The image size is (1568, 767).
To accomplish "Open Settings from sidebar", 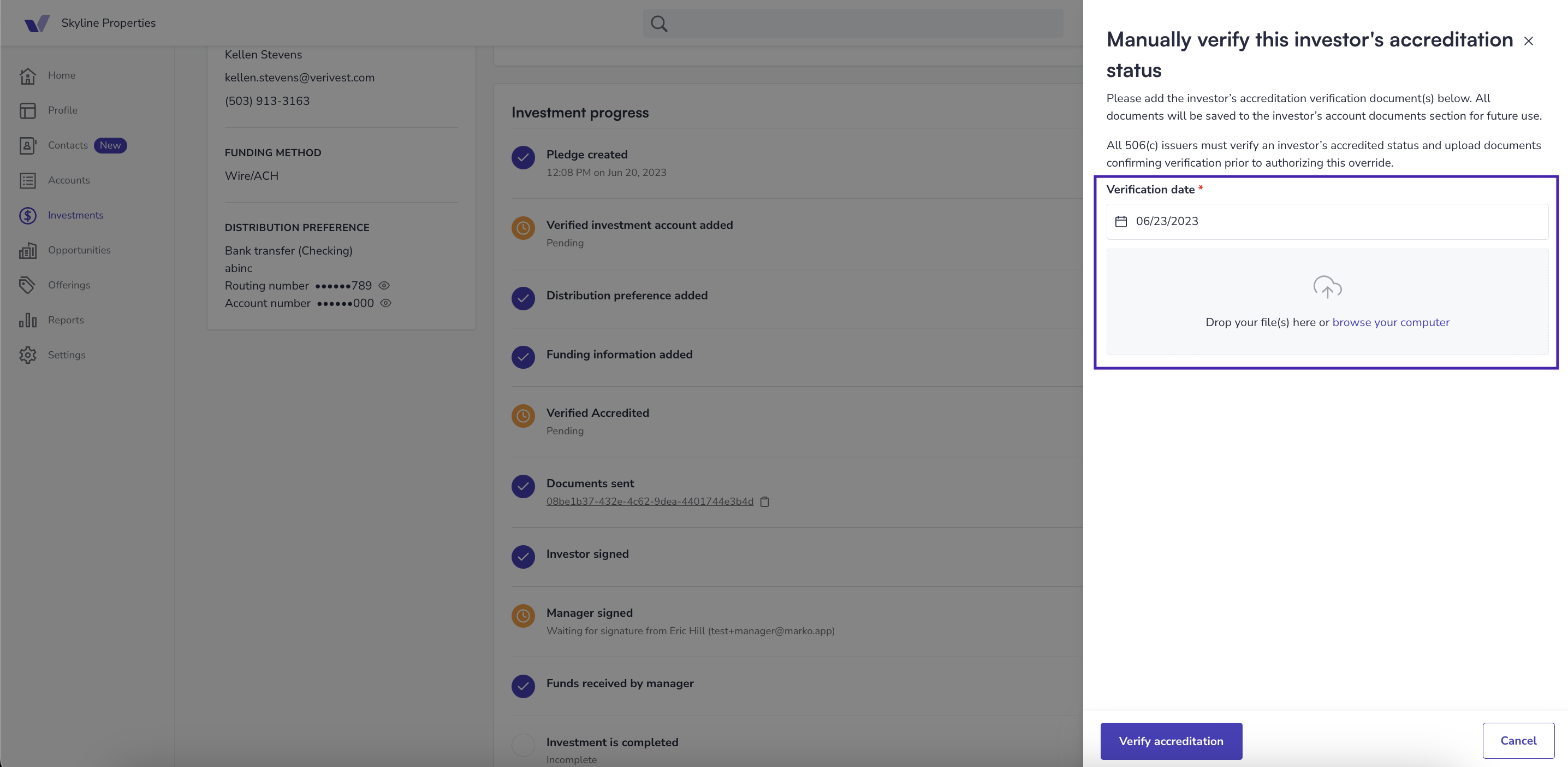I will pos(67,355).
